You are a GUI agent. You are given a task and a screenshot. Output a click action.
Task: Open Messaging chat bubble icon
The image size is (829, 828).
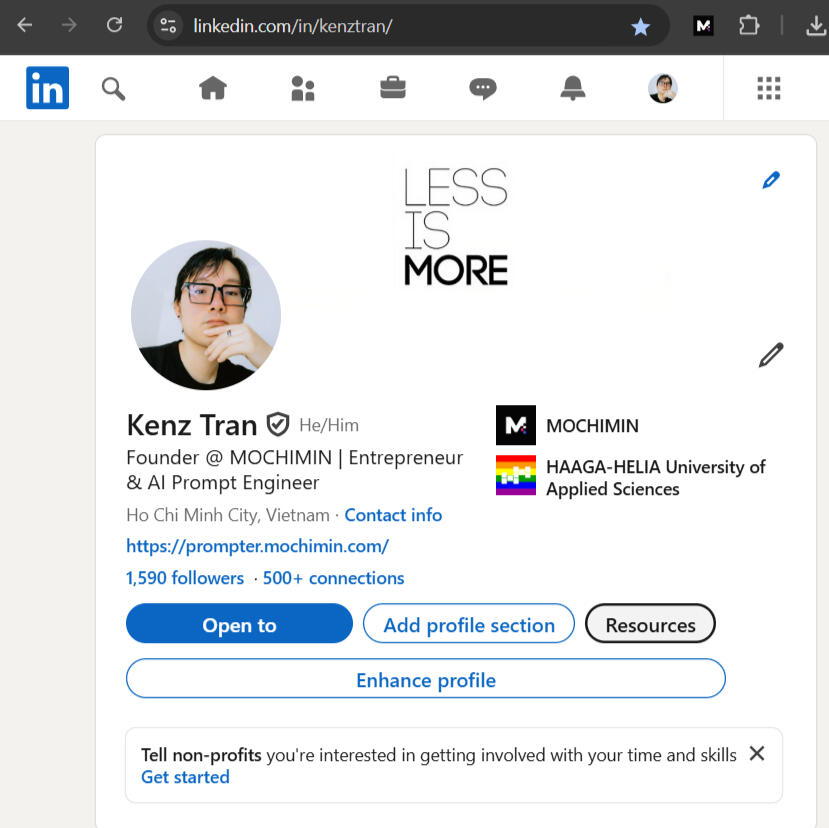coord(483,89)
